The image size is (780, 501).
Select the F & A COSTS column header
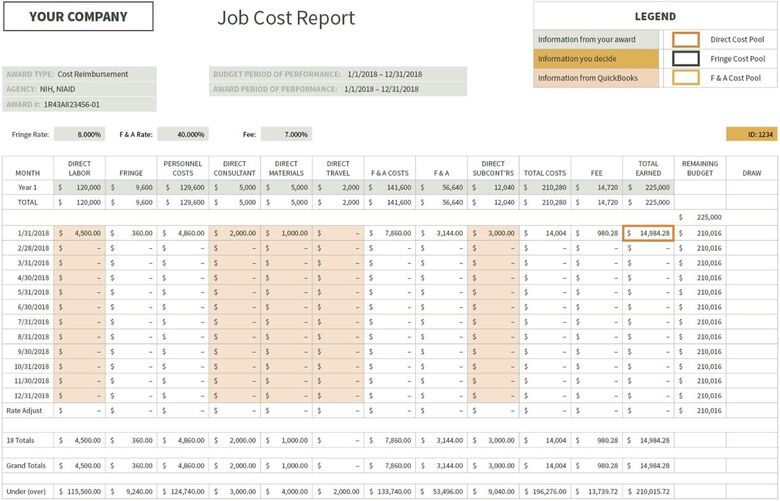tap(390, 168)
